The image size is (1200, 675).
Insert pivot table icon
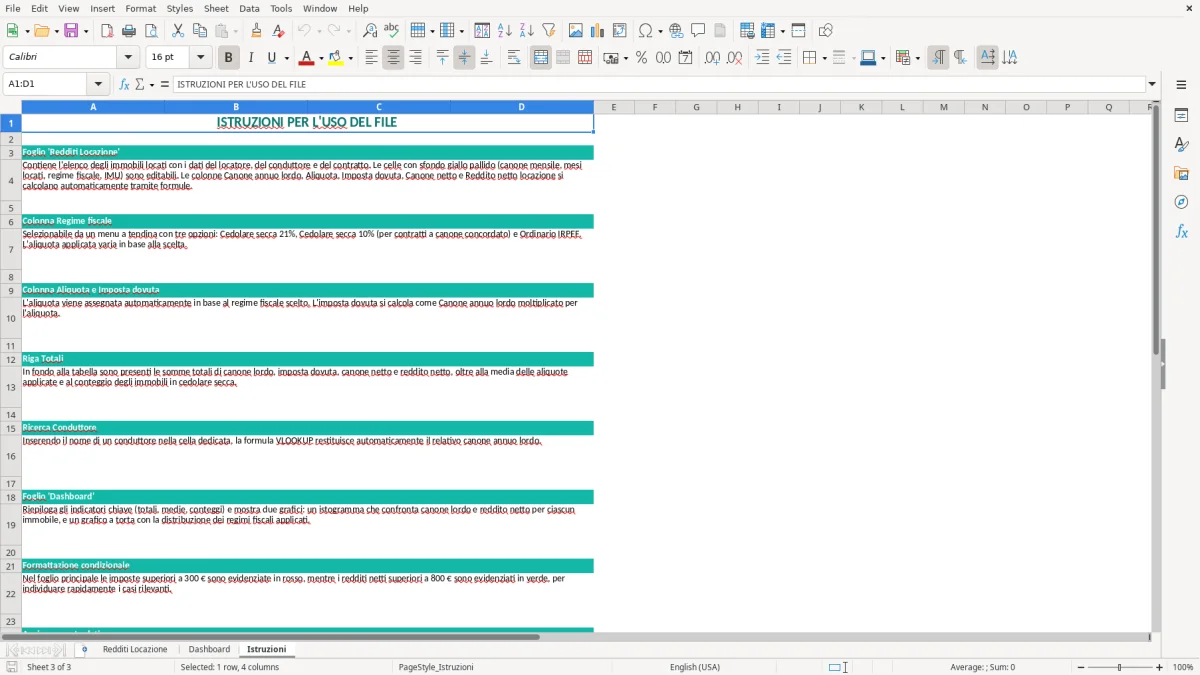tap(620, 31)
